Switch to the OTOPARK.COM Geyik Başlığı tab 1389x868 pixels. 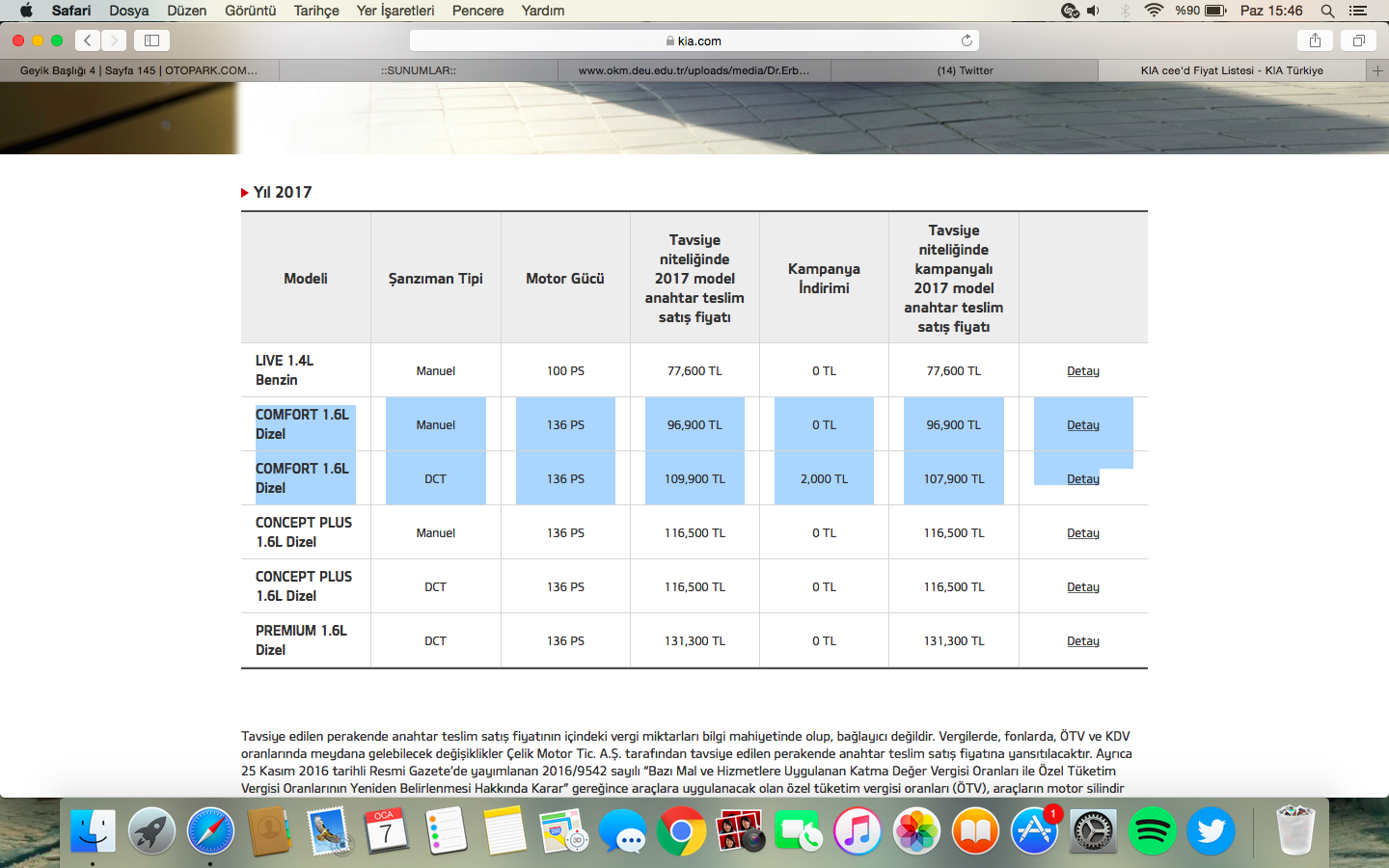140,70
